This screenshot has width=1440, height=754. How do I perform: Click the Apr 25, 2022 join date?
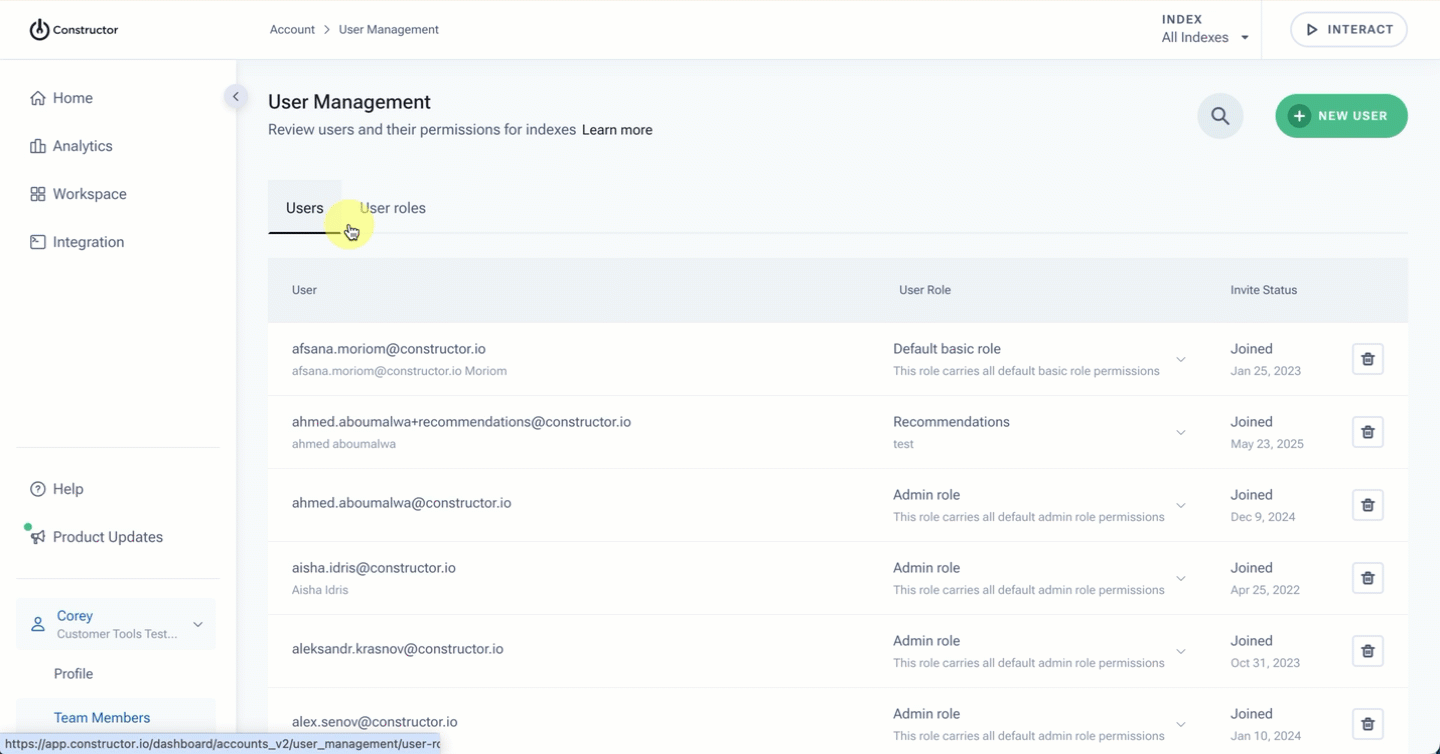[x=1265, y=590]
